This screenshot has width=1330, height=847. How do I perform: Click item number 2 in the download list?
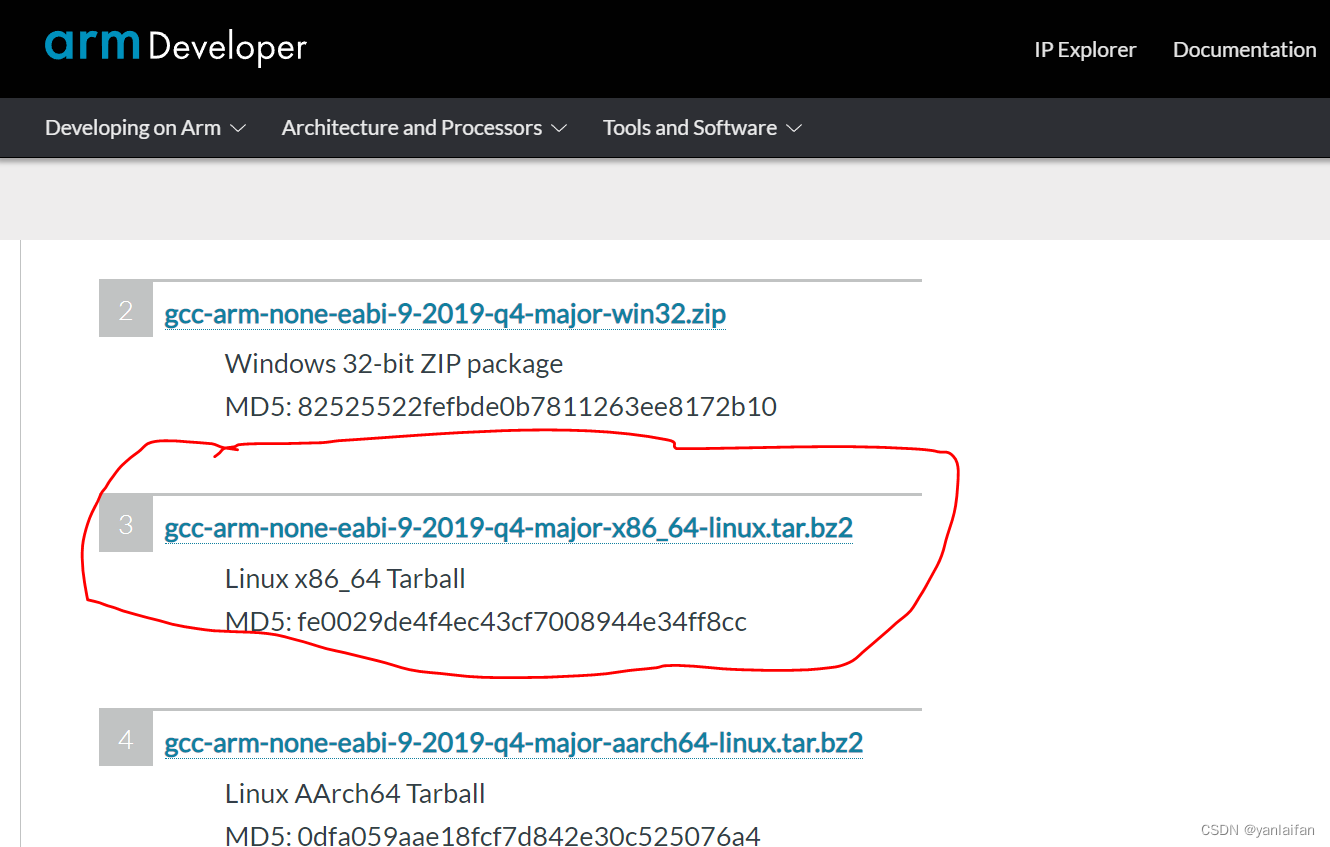125,310
